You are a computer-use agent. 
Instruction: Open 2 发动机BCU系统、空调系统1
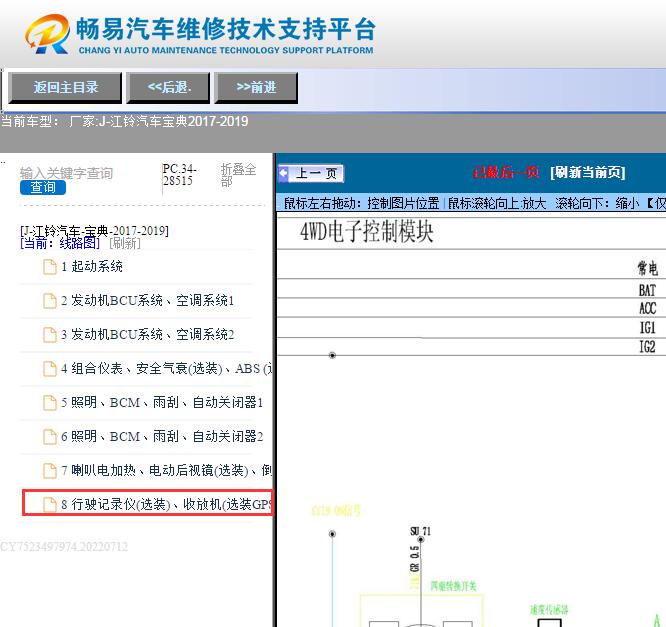click(x=147, y=300)
